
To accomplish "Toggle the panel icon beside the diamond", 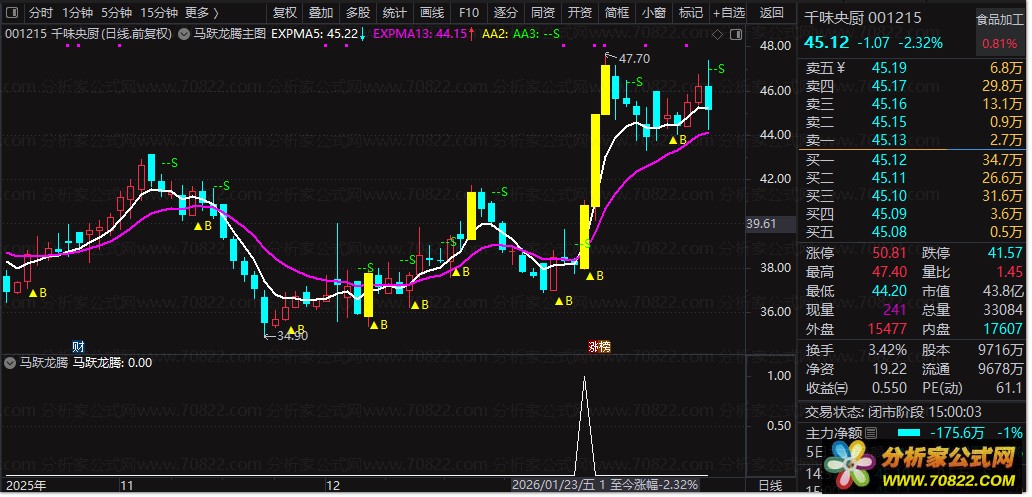I will point(735,34).
